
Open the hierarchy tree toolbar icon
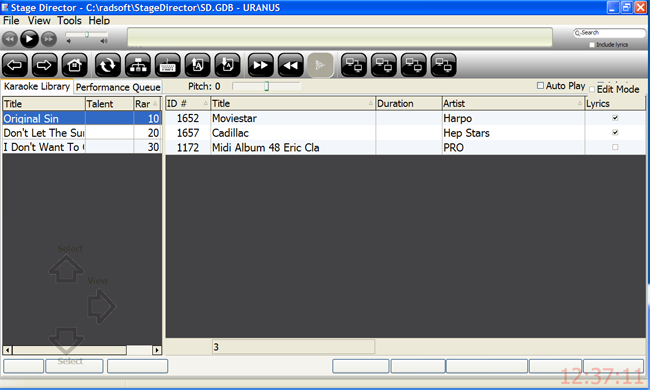pyautogui.click(x=138, y=65)
